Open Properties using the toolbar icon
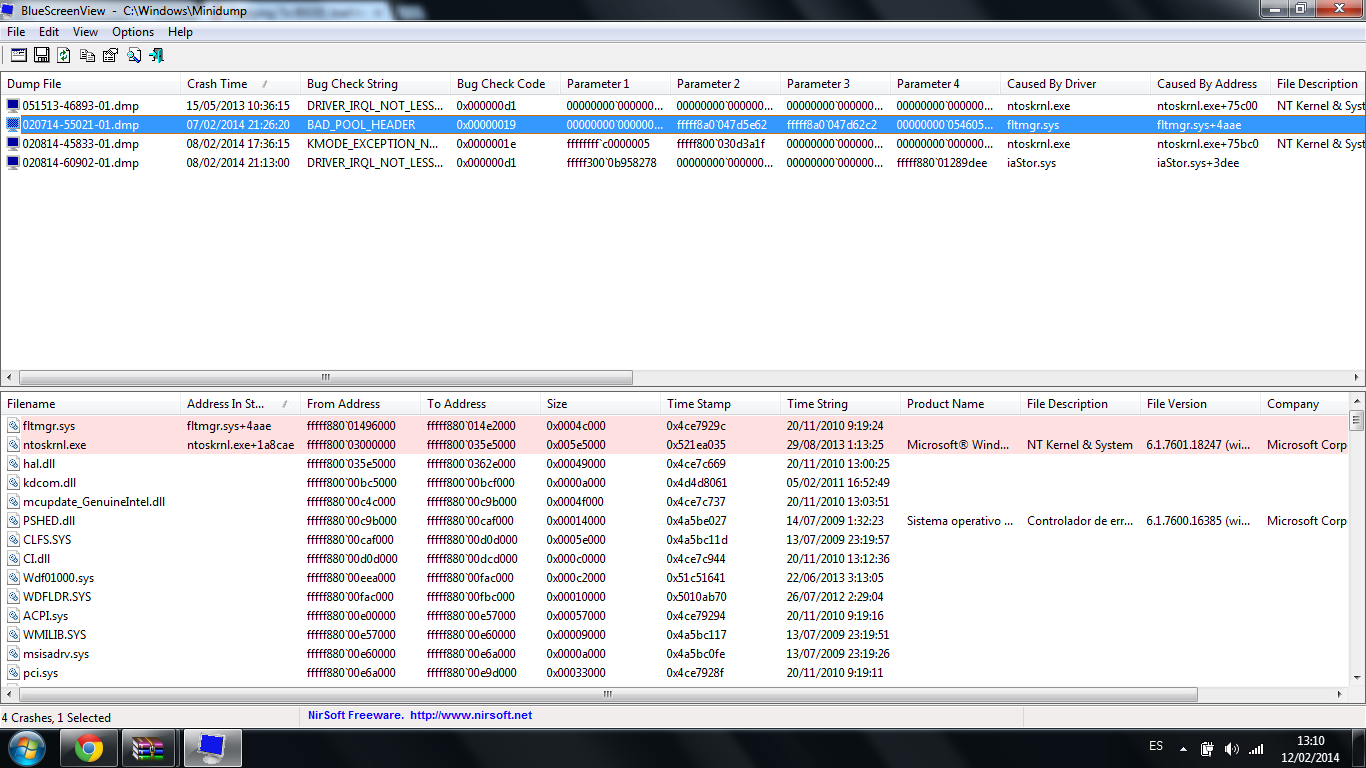 [x=111, y=55]
